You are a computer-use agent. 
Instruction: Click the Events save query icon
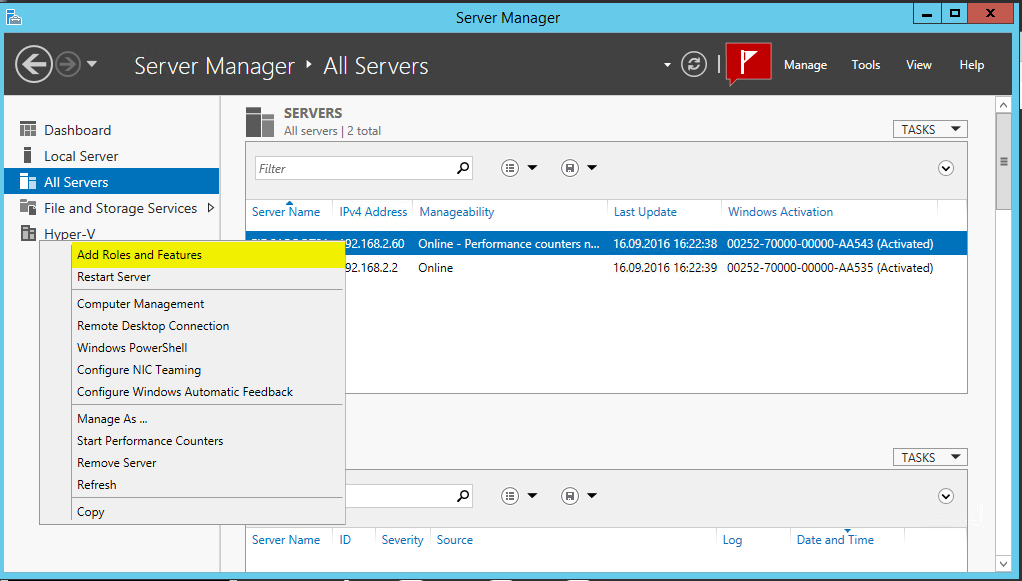click(570, 496)
